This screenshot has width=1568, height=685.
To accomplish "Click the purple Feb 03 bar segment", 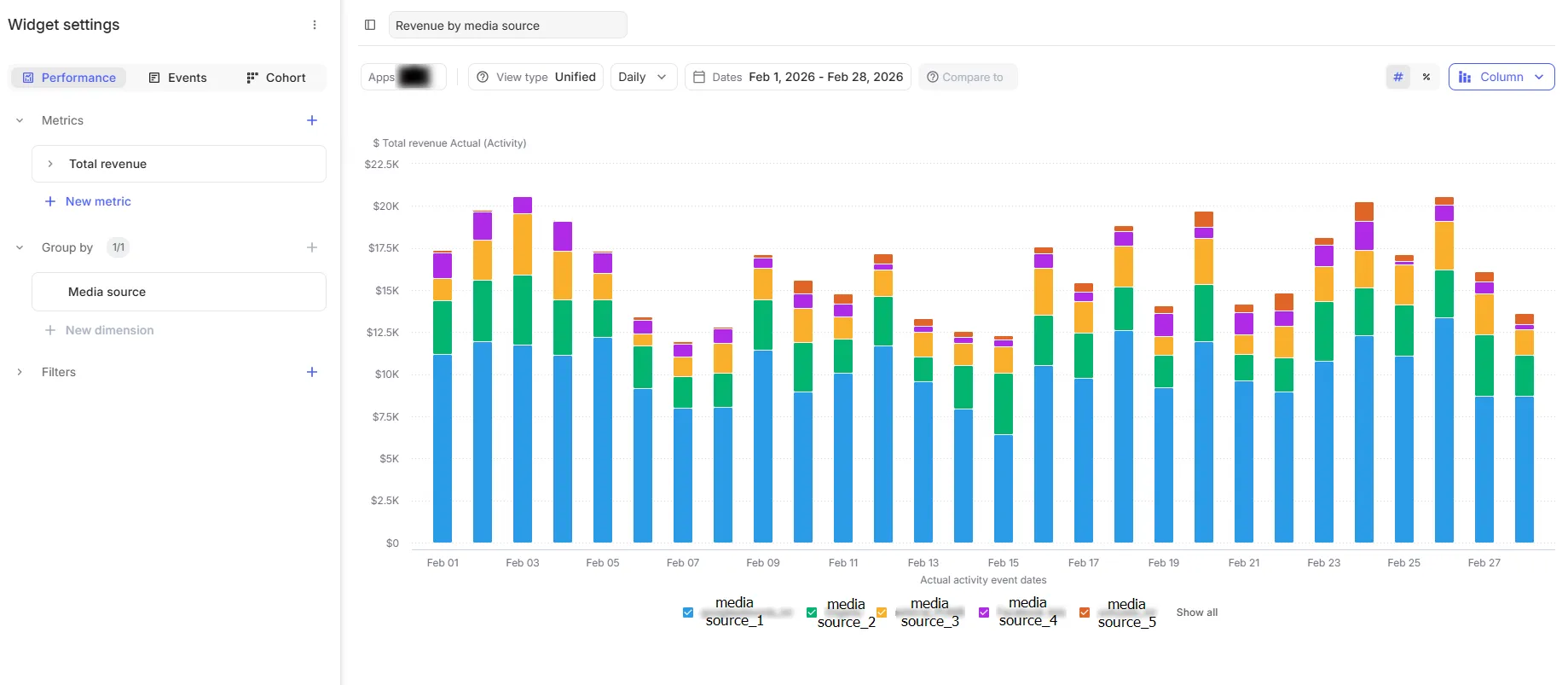I will [523, 206].
